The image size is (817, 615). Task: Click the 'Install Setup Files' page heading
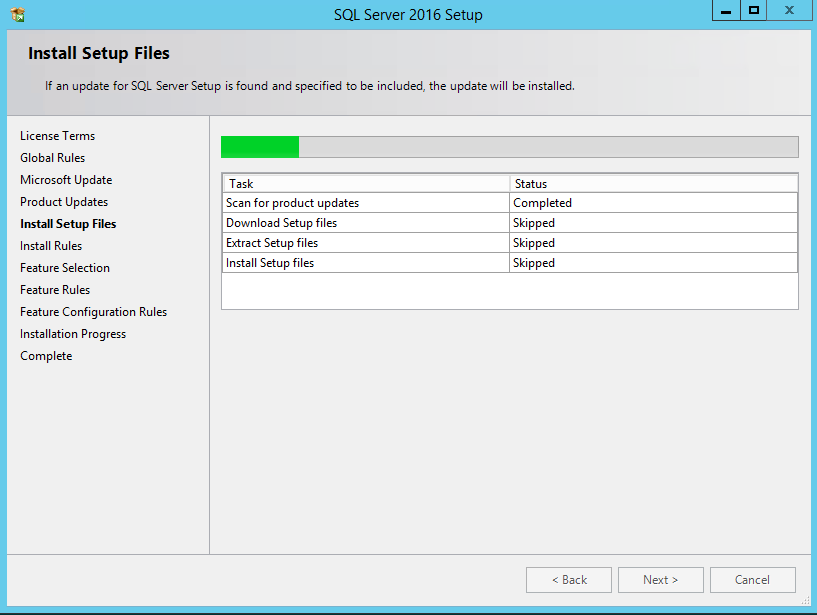pyautogui.click(x=99, y=53)
